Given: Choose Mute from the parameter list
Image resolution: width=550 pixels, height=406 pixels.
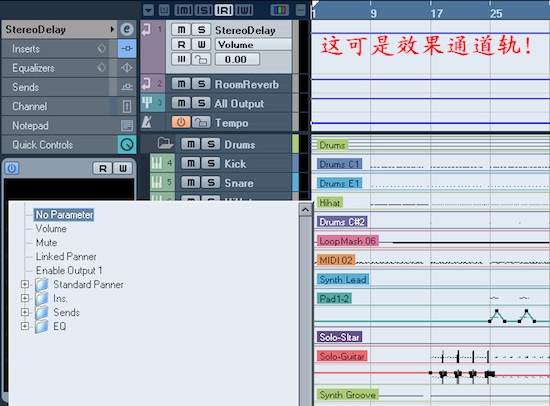Looking at the screenshot, I should pyautogui.click(x=46, y=242).
